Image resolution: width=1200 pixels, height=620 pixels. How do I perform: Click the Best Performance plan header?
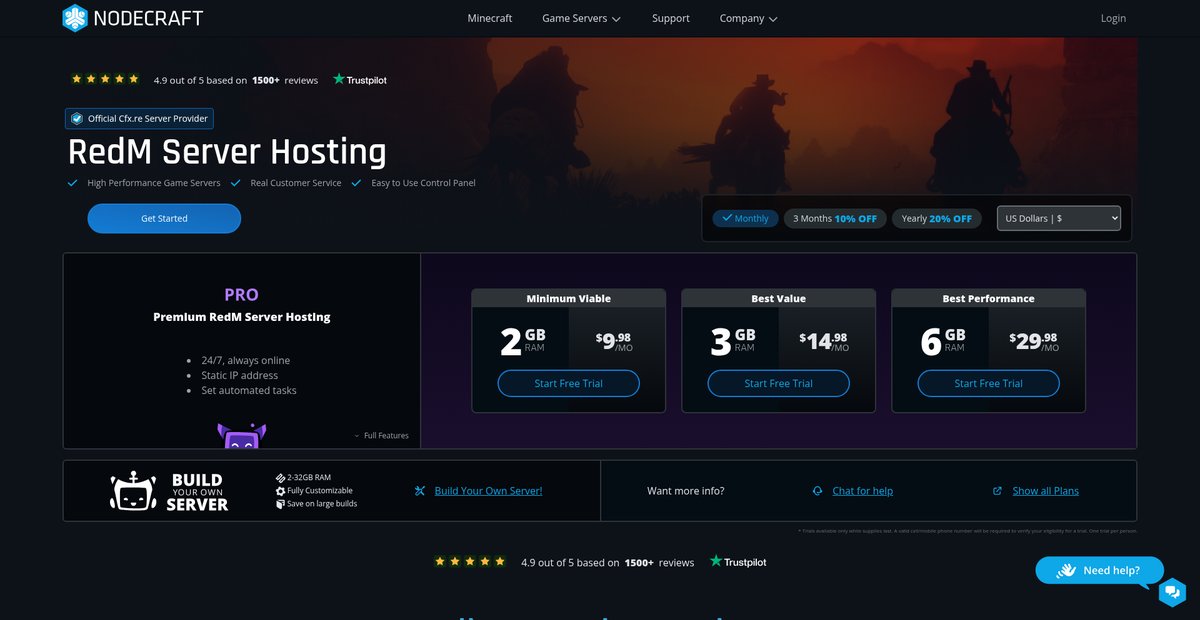[988, 298]
